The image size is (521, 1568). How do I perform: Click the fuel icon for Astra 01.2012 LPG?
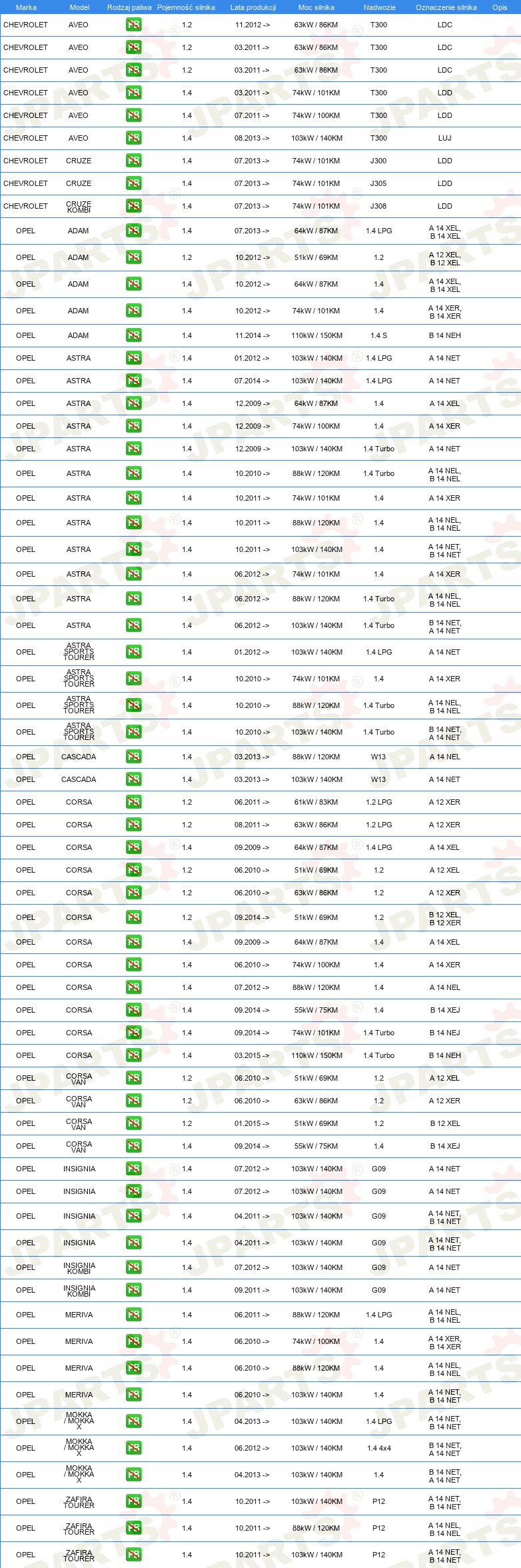coord(133,358)
